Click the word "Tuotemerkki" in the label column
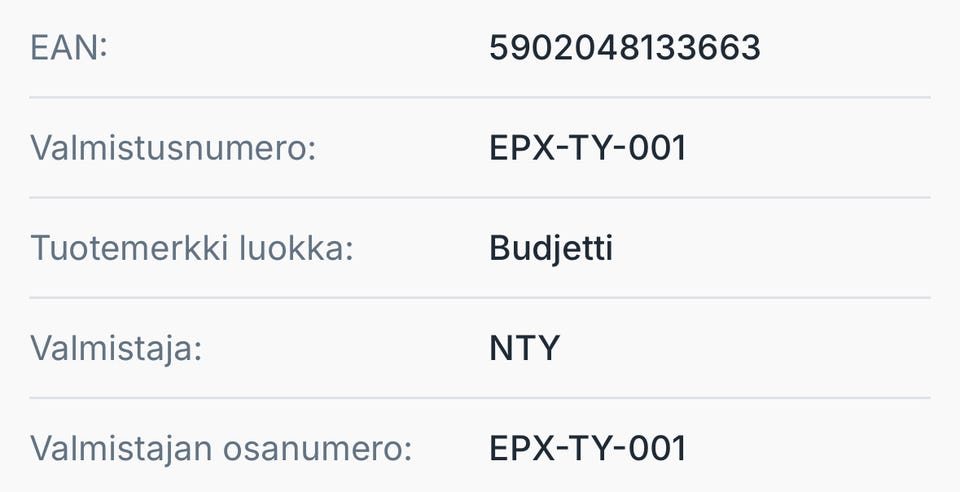The width and height of the screenshot is (960, 492). (128, 248)
